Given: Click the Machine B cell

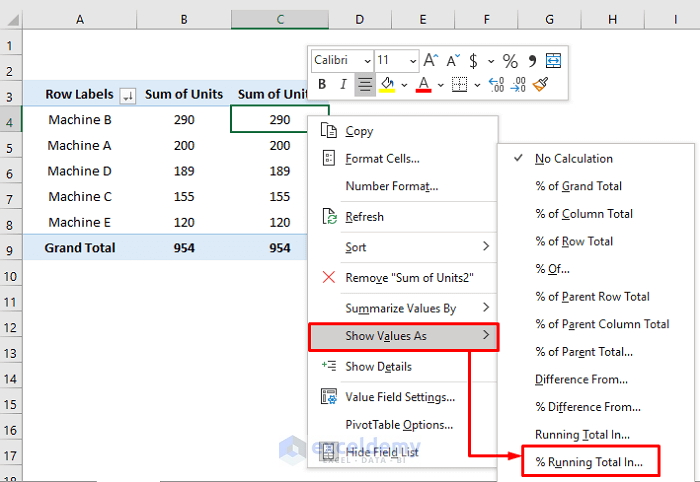Looking at the screenshot, I should [79, 120].
